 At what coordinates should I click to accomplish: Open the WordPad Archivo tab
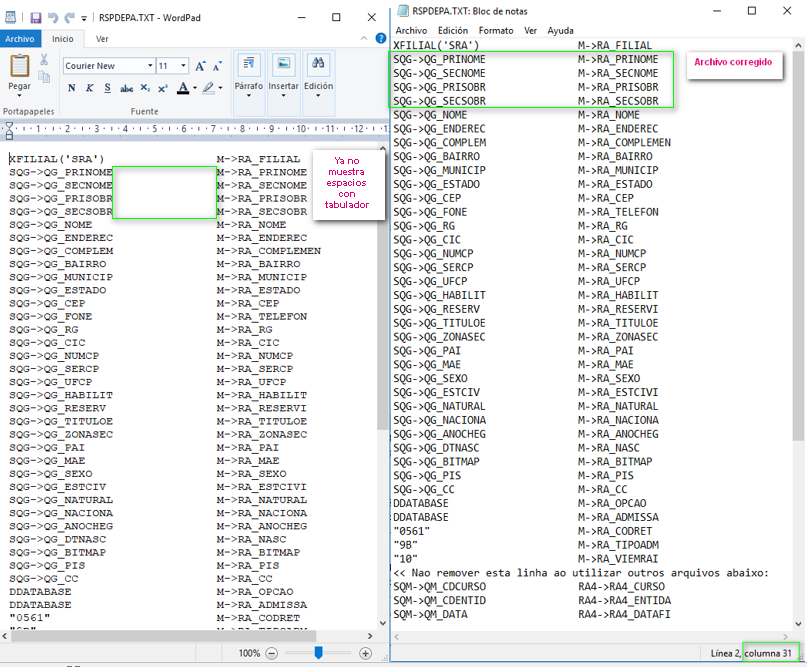[x=20, y=39]
